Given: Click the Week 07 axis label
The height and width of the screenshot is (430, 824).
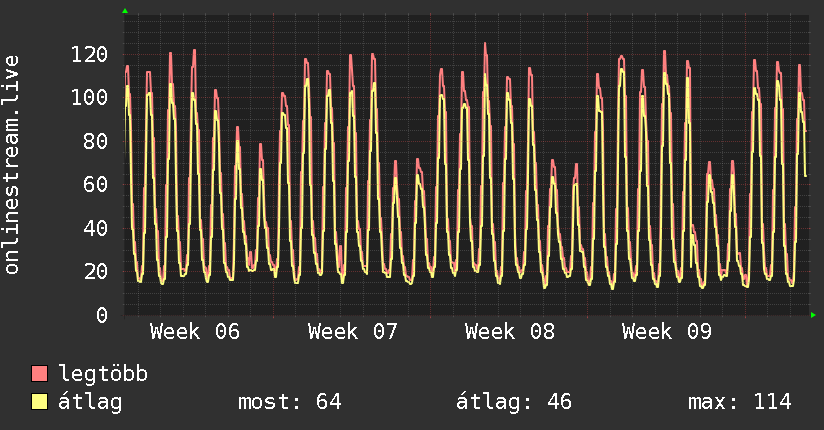Looking at the screenshot, I should 353,332.
